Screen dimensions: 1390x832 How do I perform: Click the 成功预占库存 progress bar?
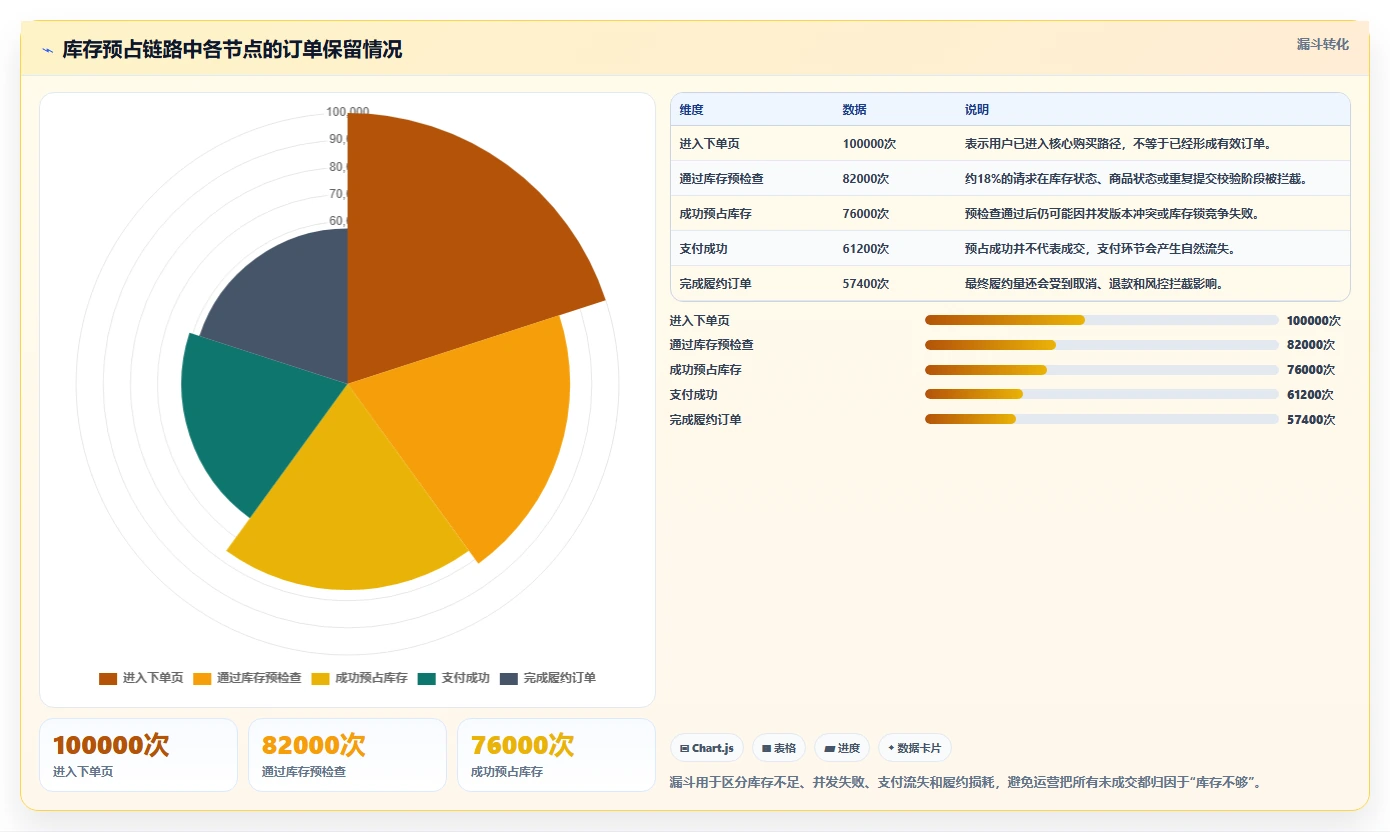(x=1102, y=370)
